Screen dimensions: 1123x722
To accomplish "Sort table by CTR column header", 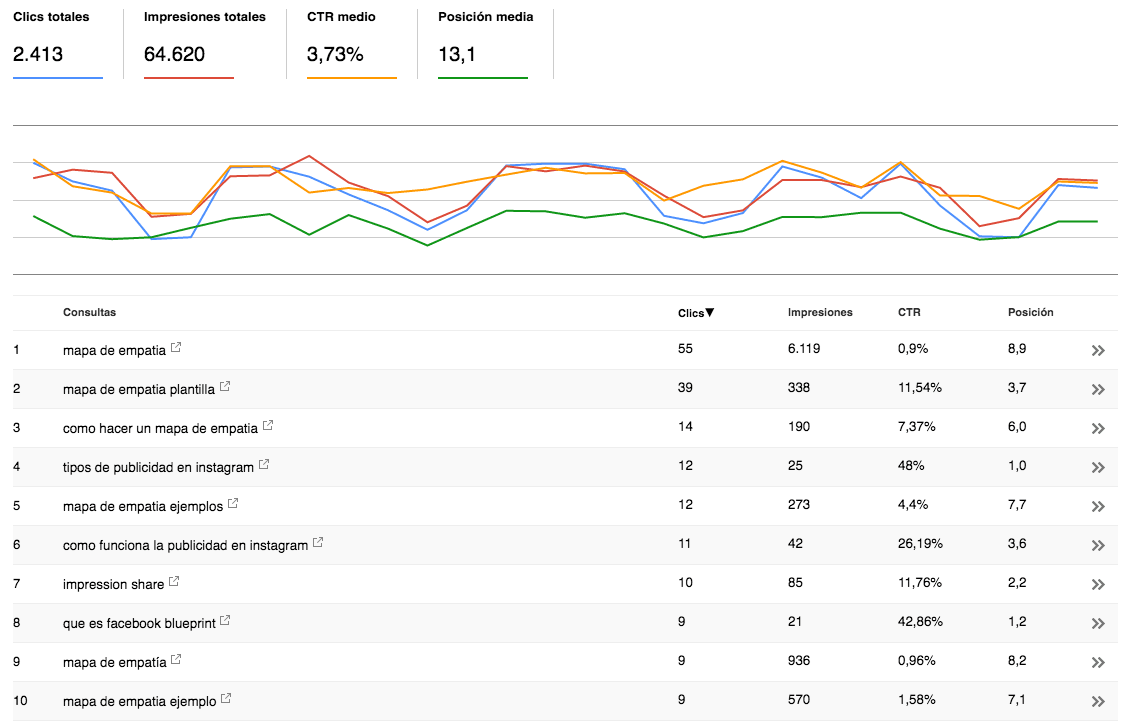I will [909, 312].
